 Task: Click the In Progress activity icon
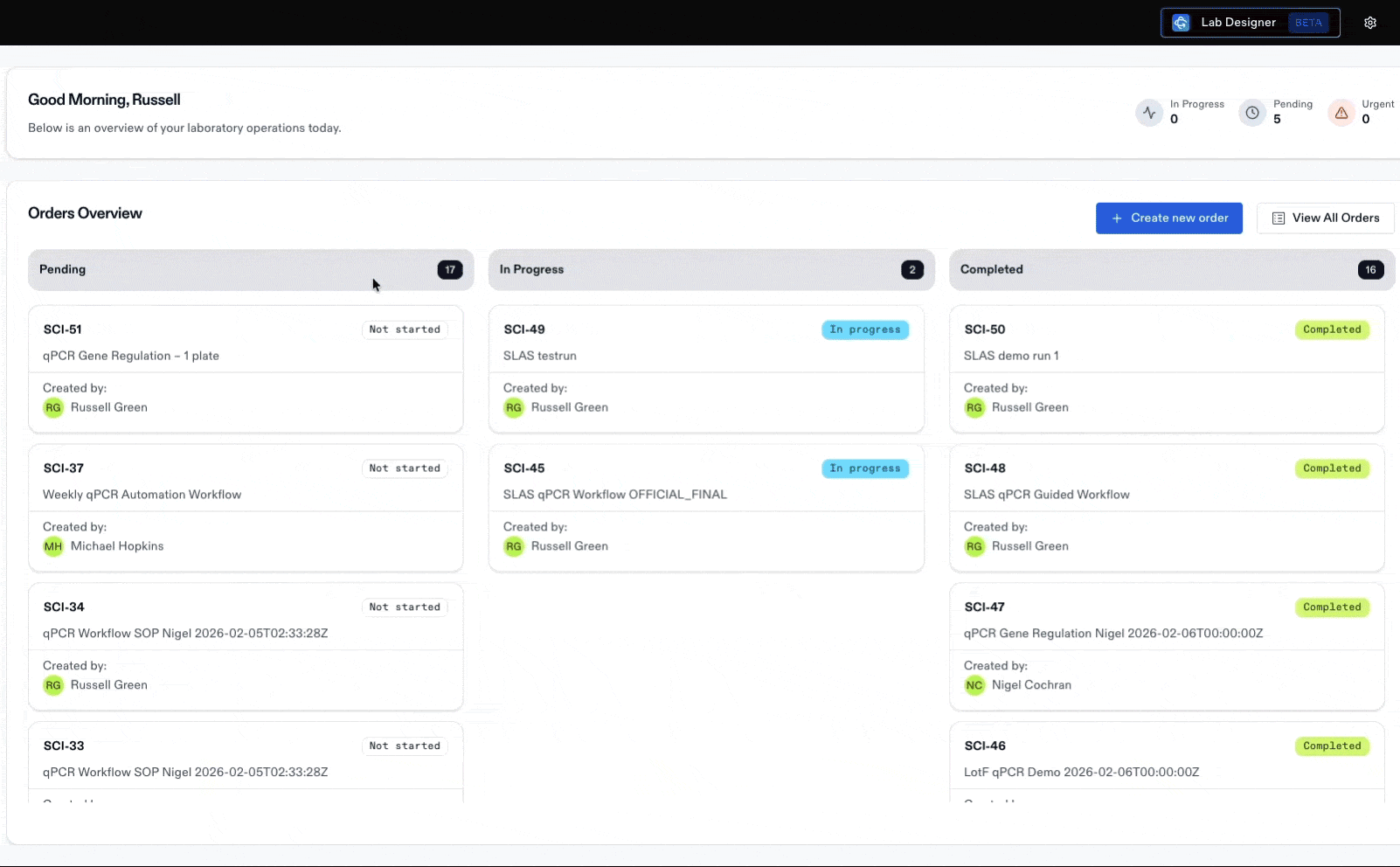pos(1149,112)
